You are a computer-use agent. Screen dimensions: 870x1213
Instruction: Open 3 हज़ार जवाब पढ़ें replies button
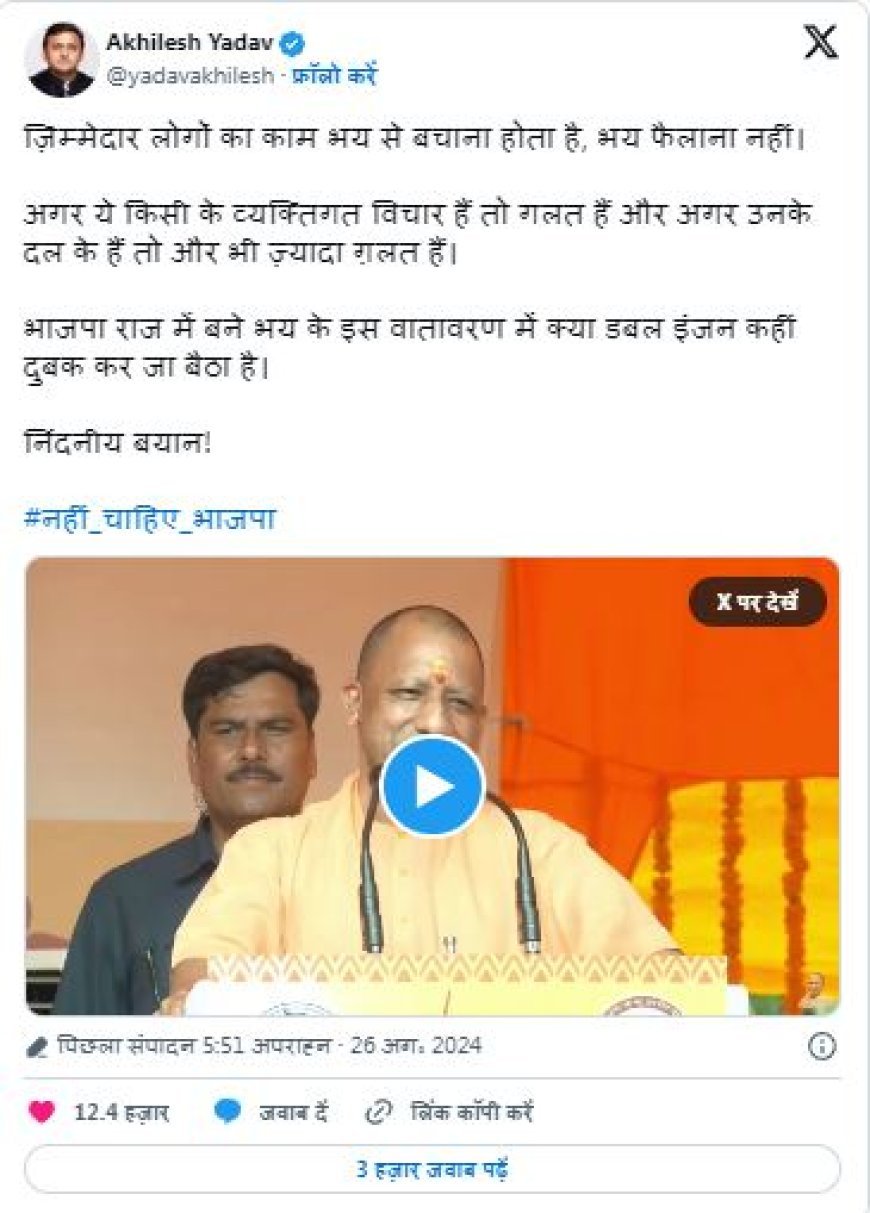432,1169
